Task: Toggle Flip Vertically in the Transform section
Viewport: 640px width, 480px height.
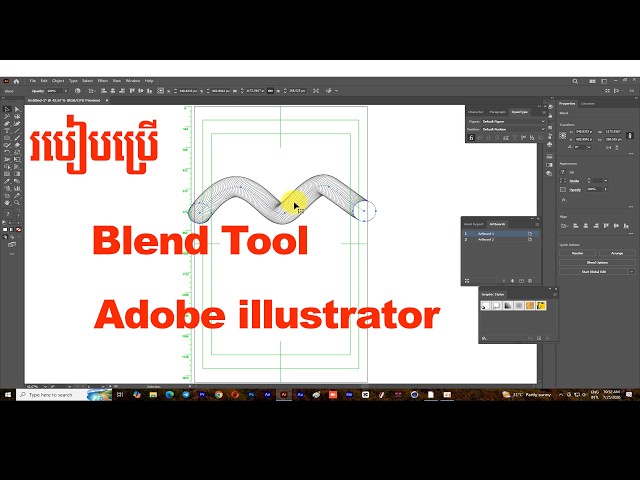Action: click(x=616, y=147)
